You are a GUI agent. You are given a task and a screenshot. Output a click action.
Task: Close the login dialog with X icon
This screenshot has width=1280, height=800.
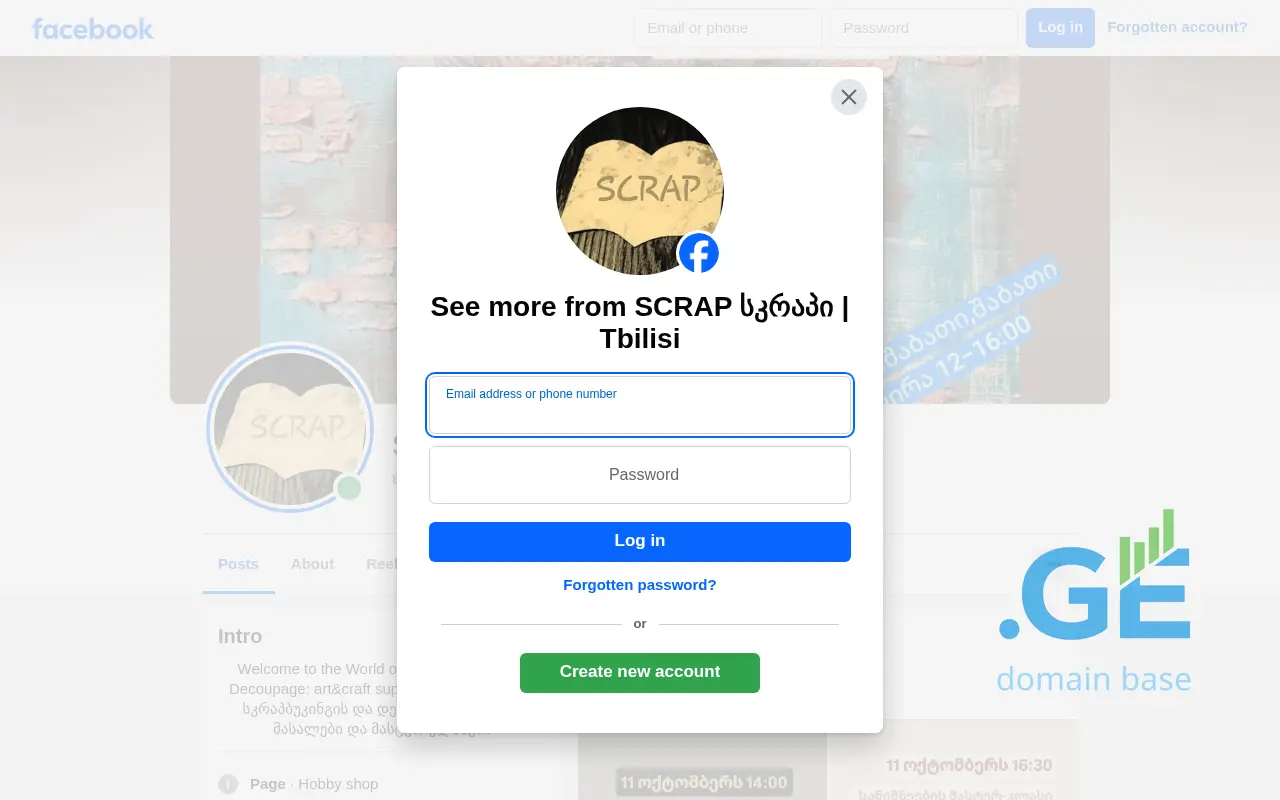pos(849,97)
